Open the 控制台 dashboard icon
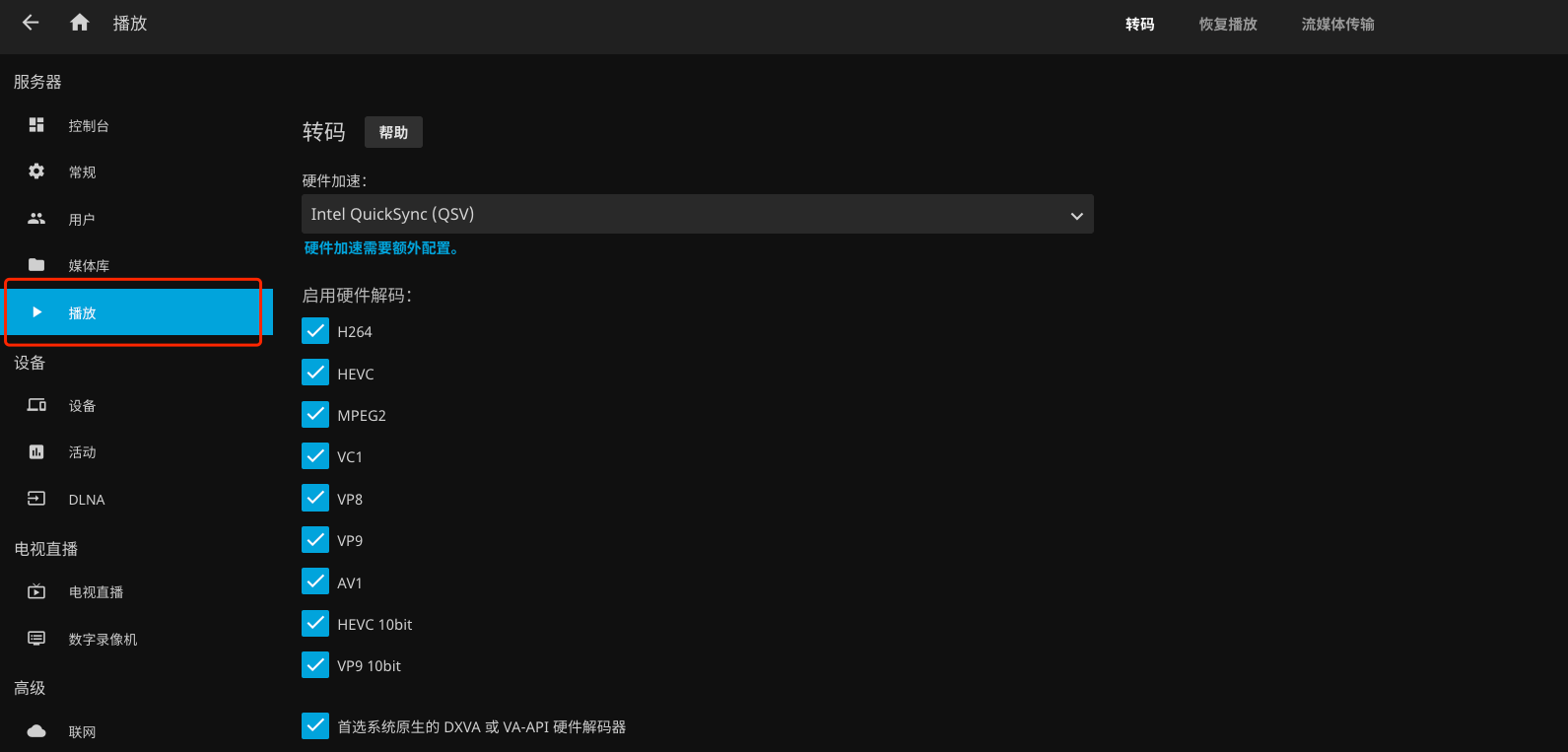Image resolution: width=1568 pixels, height=752 pixels. click(x=36, y=125)
